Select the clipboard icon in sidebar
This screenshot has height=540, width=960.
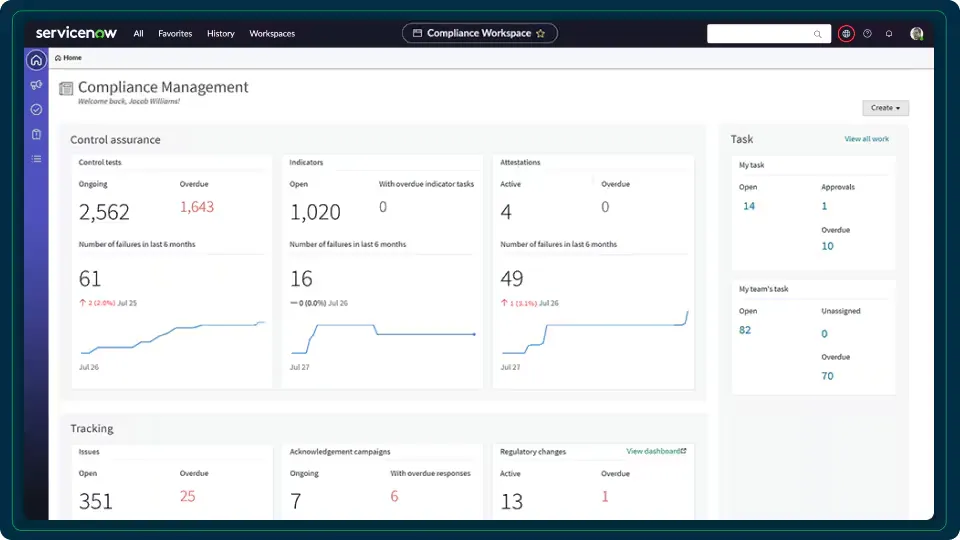pyautogui.click(x=36, y=134)
